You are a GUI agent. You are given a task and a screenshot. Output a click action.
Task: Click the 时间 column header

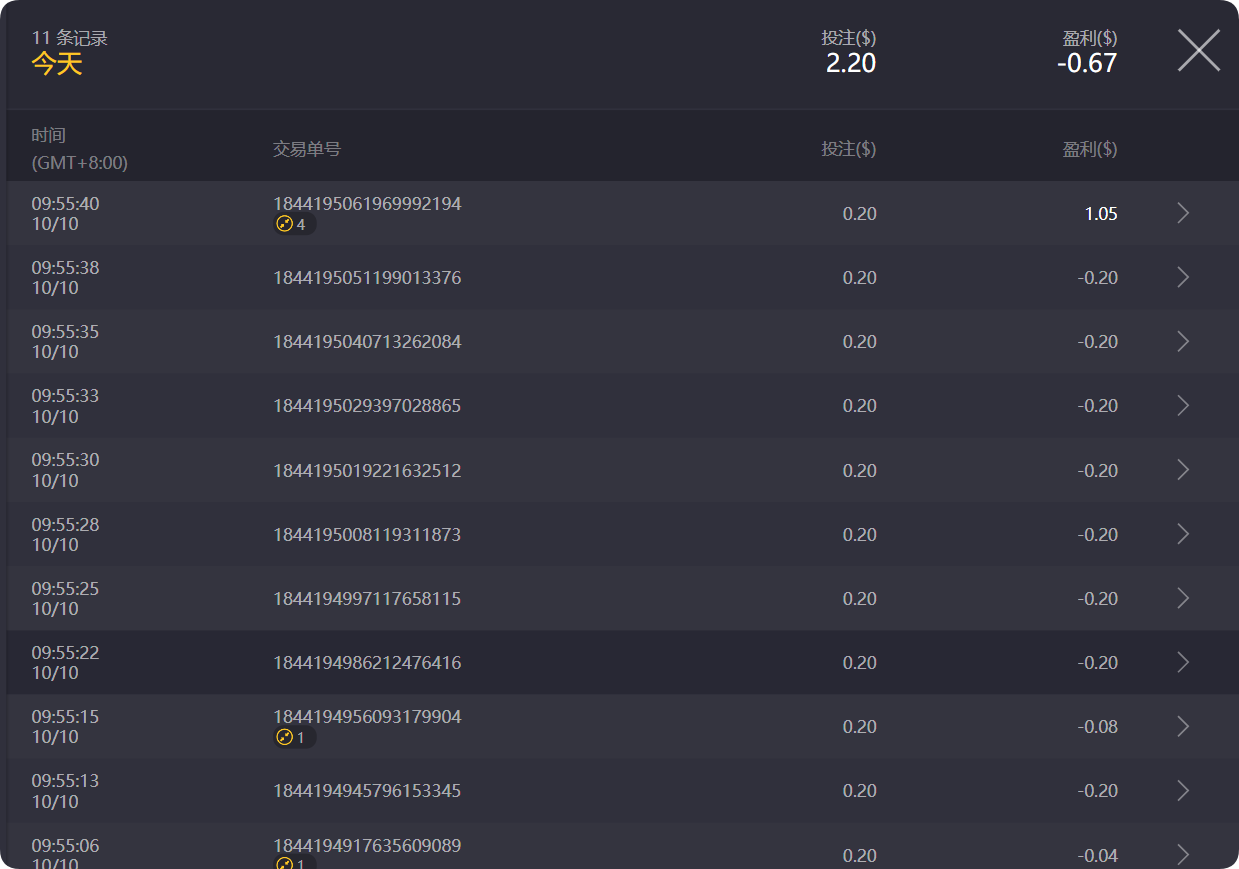pos(49,136)
